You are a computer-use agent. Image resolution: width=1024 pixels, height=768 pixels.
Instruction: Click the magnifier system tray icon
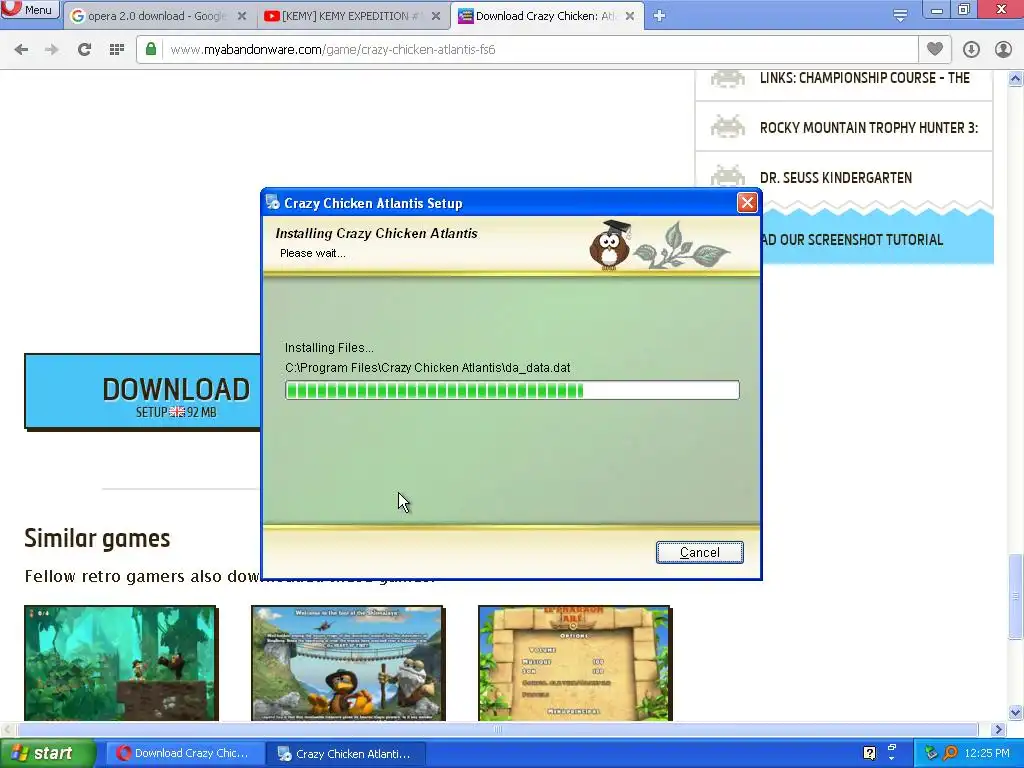(950, 753)
